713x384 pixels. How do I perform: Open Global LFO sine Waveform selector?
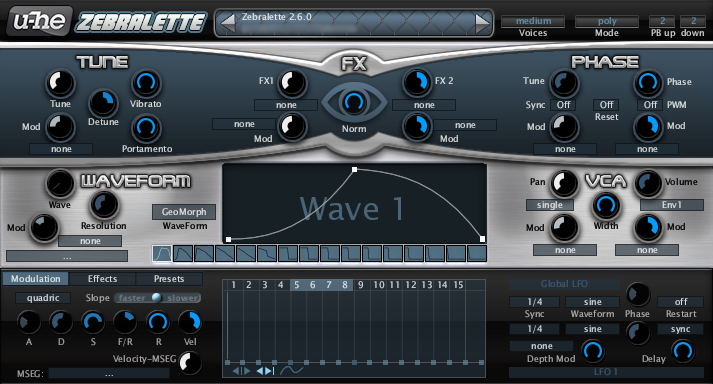592,302
